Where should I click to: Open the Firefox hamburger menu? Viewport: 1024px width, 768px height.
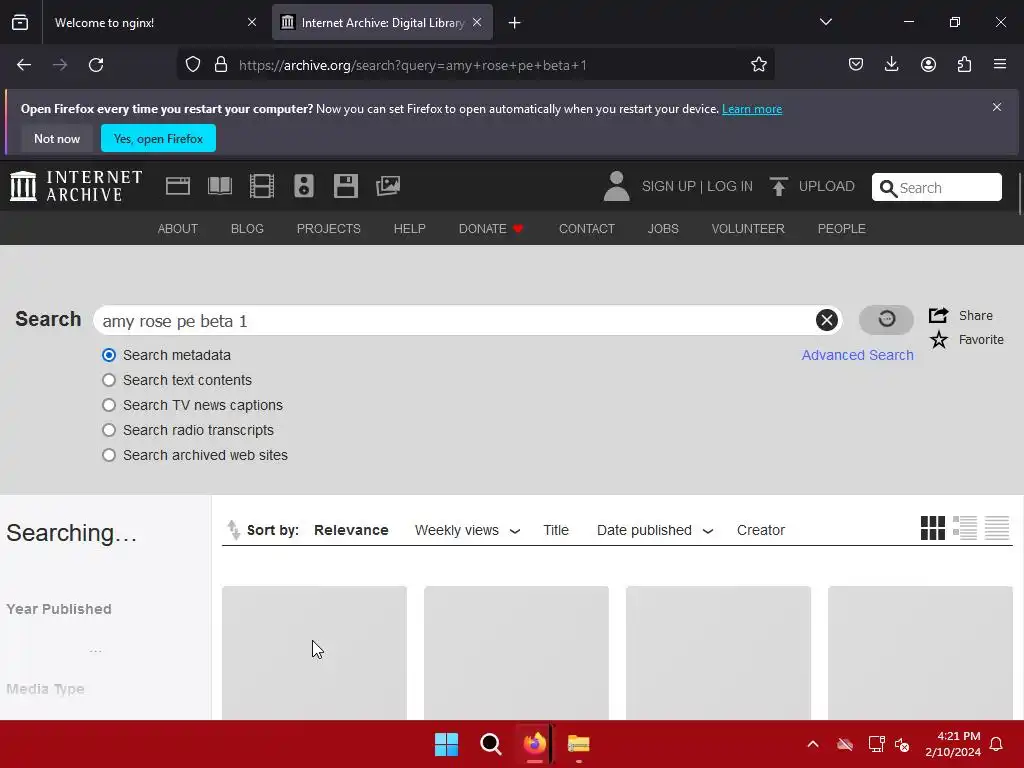pos(1000,65)
